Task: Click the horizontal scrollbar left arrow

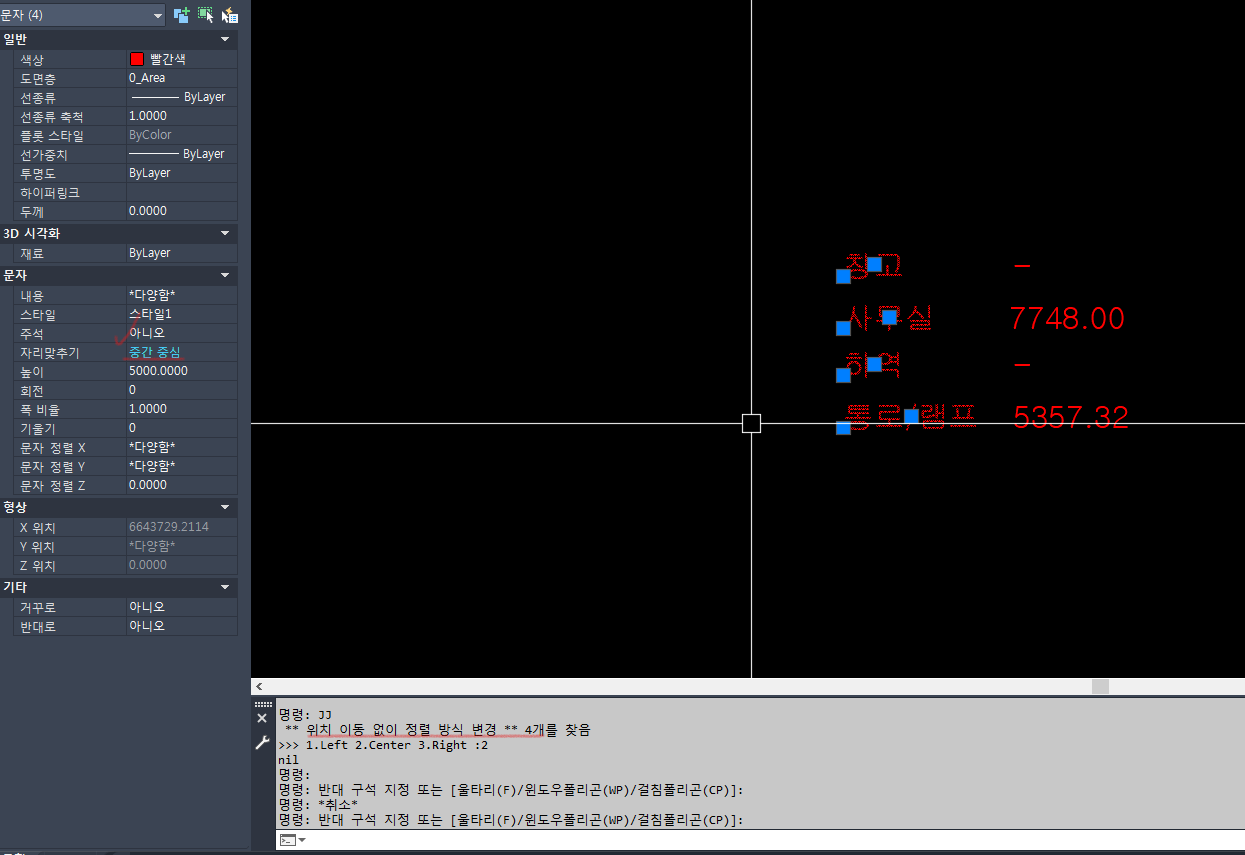Action: (260, 686)
